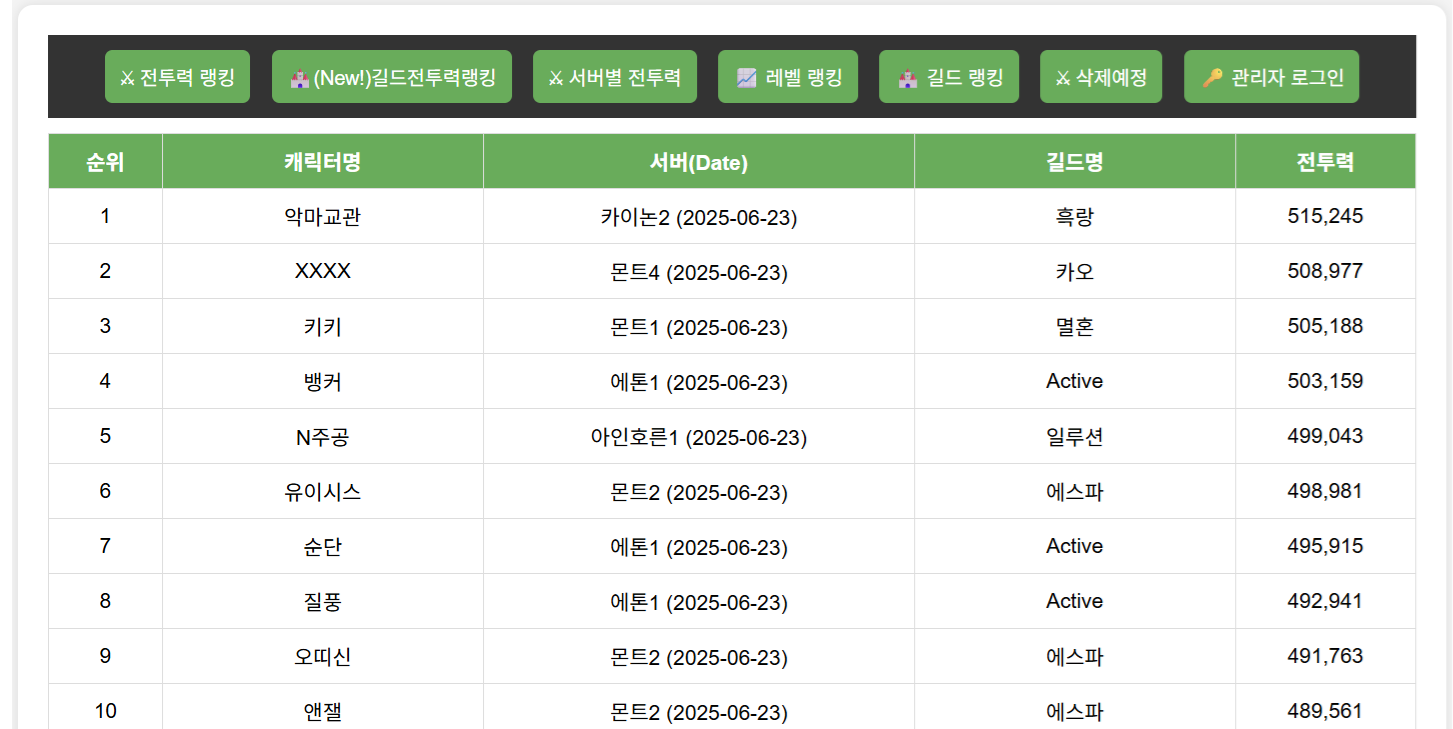Click the 전투력 column header
The image size is (1453, 729).
(1325, 162)
